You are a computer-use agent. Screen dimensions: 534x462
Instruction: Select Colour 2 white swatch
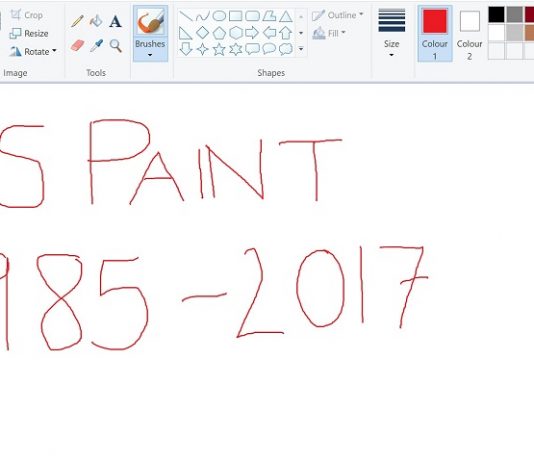(470, 21)
